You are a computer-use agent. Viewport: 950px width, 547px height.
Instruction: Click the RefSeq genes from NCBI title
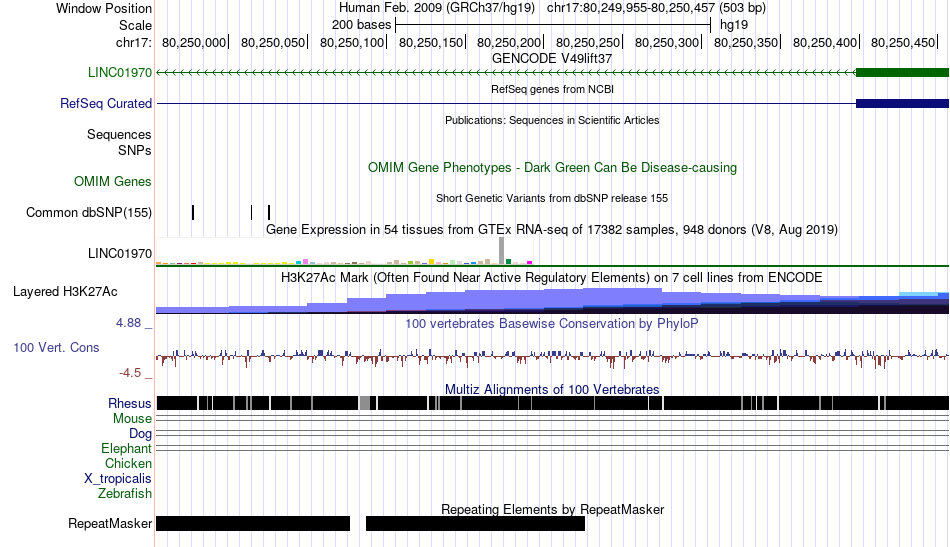(552, 89)
